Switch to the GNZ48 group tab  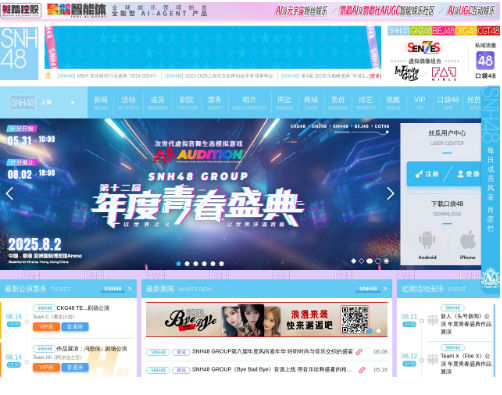(x=421, y=31)
